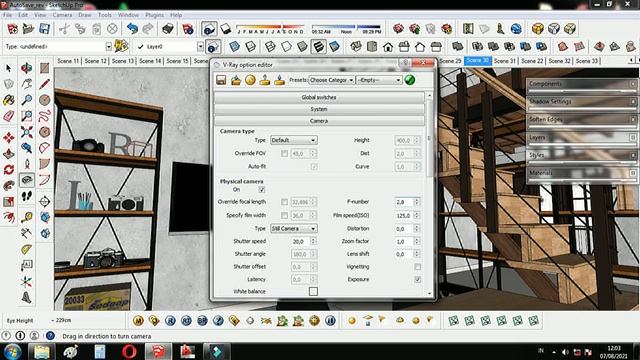This screenshot has height=360, width=640.
Task: Expand the Layers tray panel
Action: point(582,138)
